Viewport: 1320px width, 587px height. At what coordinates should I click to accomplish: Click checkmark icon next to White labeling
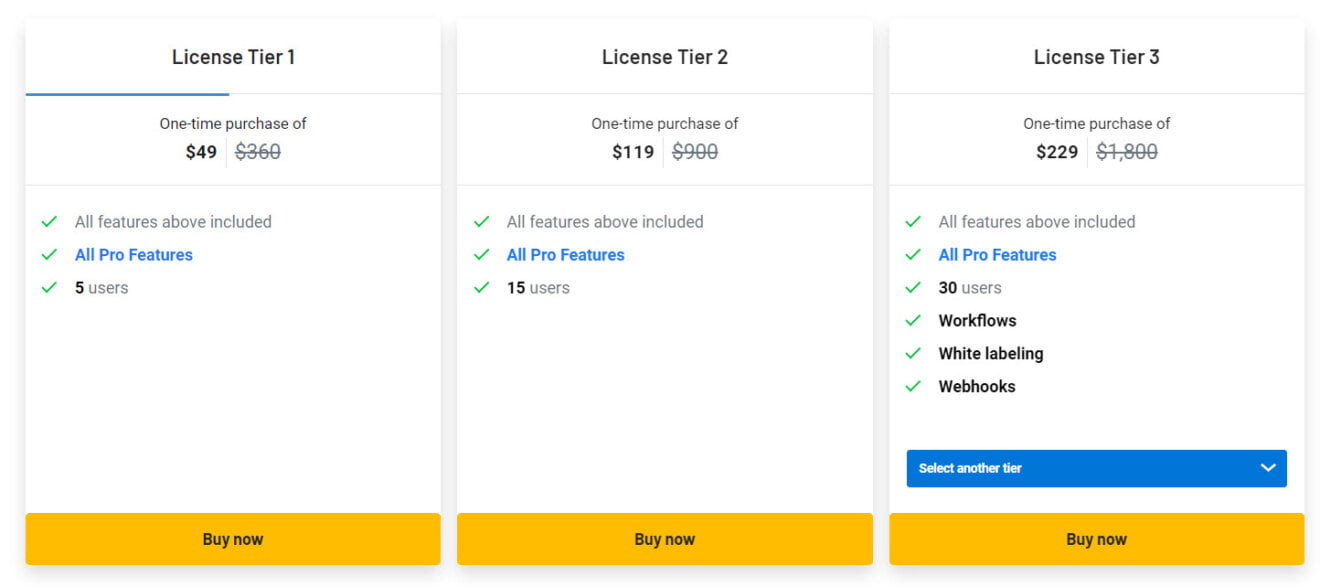(913, 354)
